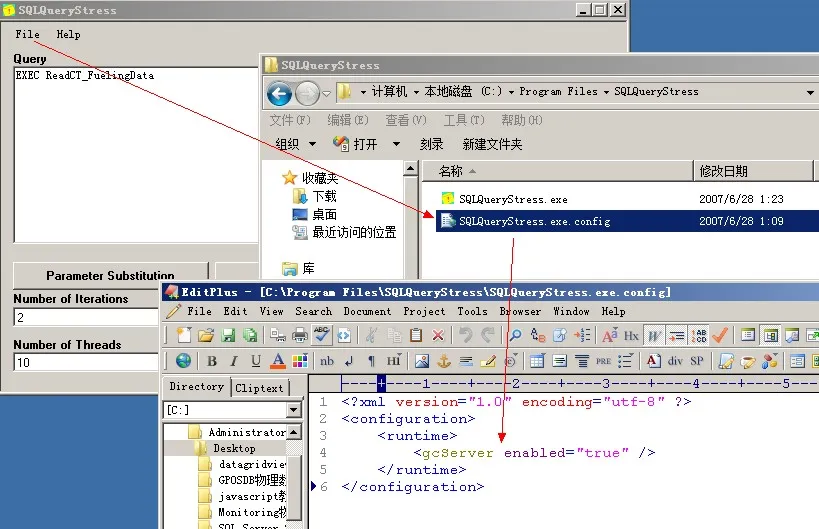Click the Save All icon in EditPlus

(250, 335)
